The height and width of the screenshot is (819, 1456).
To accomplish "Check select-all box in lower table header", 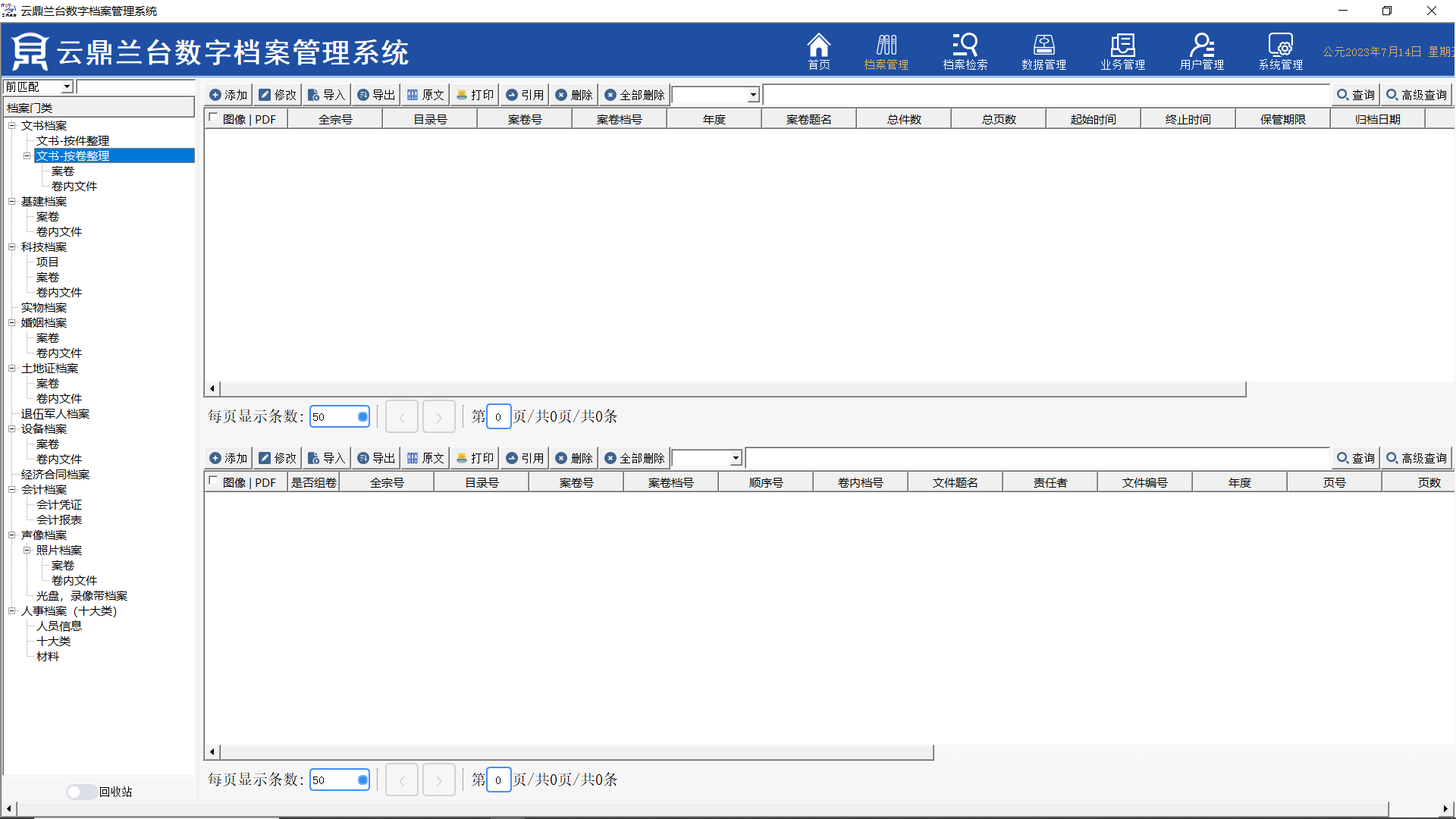I will [x=213, y=481].
